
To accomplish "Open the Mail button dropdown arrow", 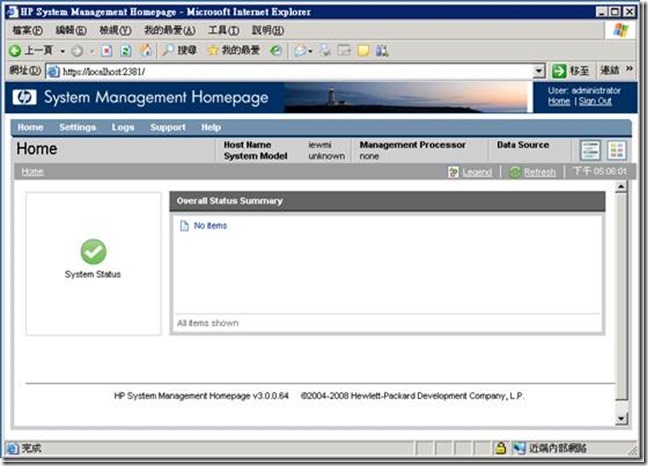I will (x=310, y=51).
